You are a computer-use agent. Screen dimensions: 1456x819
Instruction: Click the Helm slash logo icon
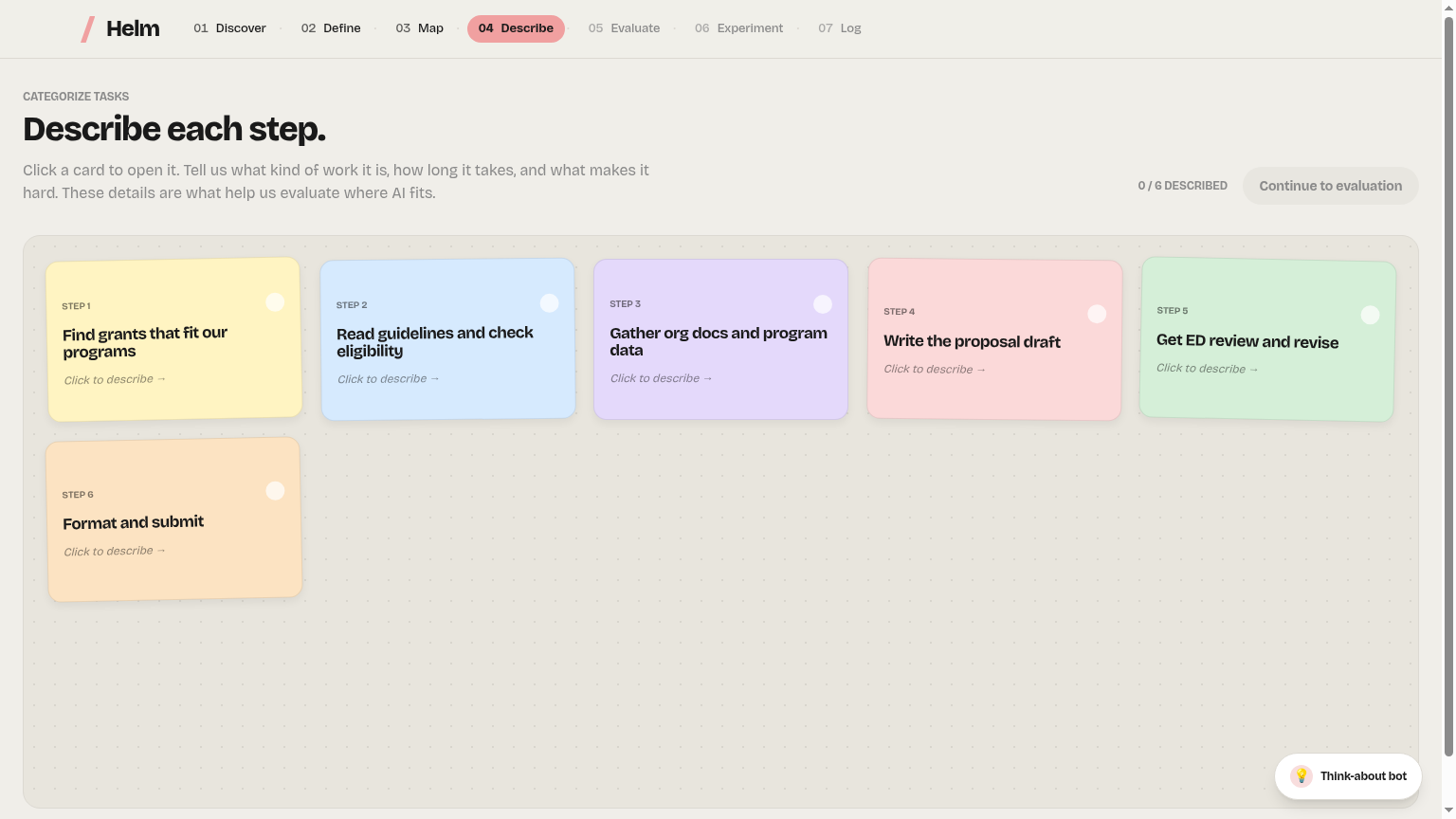pyautogui.click(x=87, y=29)
